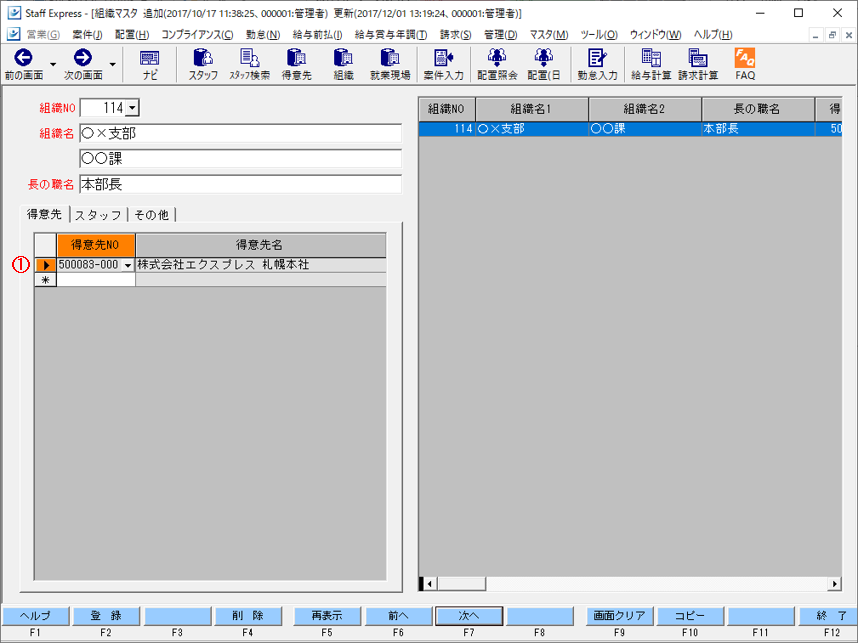
Task: Open the 勤怠入力 attendance entry icon
Action: (x=597, y=64)
